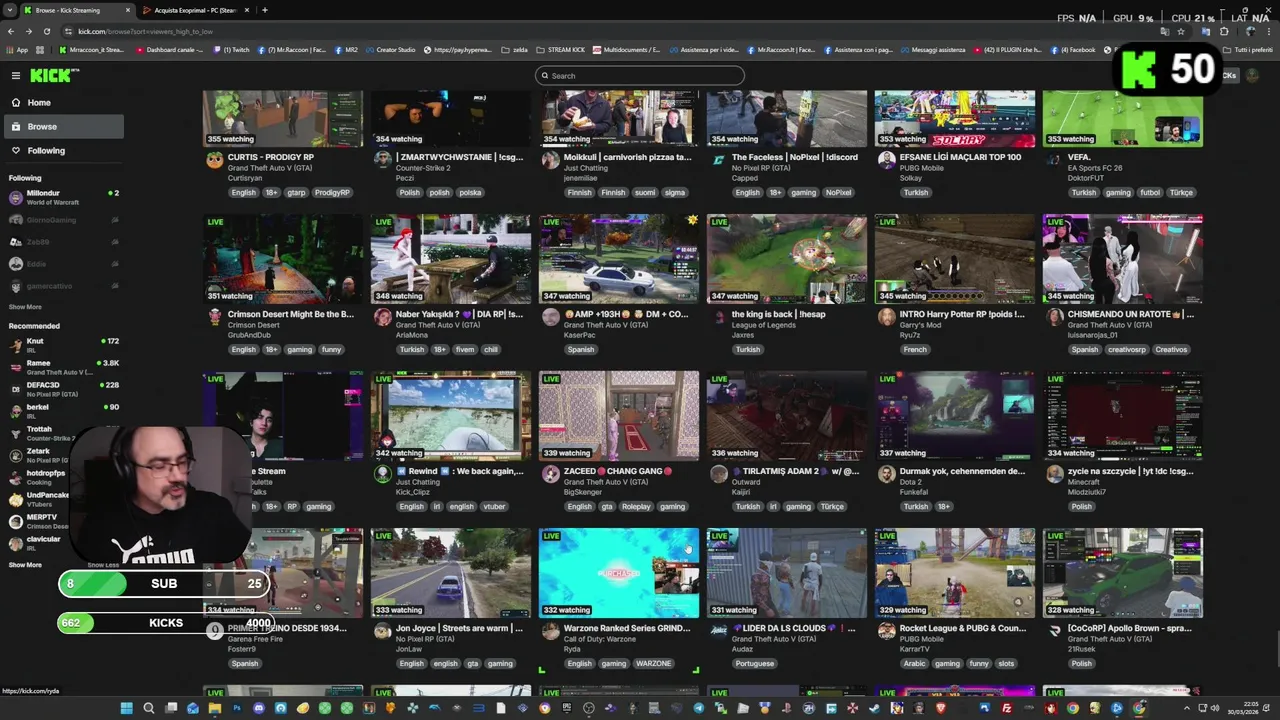Click the KICK logo
The width and height of the screenshot is (1280, 720).
(52, 76)
